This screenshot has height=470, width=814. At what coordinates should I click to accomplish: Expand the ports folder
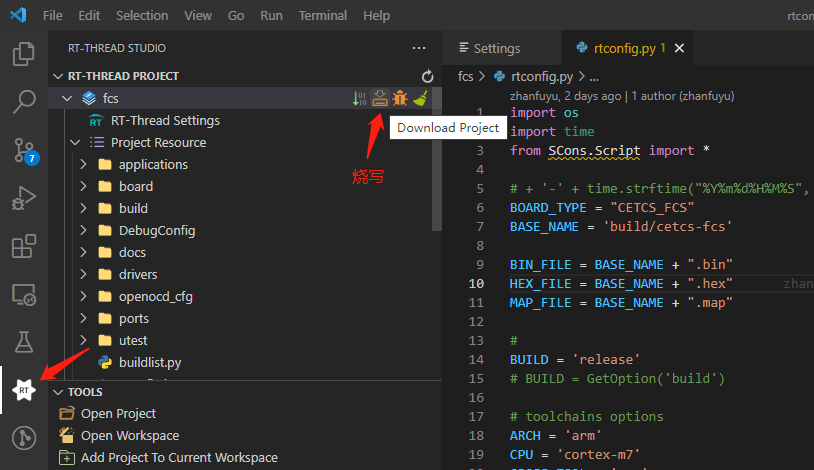[84, 318]
